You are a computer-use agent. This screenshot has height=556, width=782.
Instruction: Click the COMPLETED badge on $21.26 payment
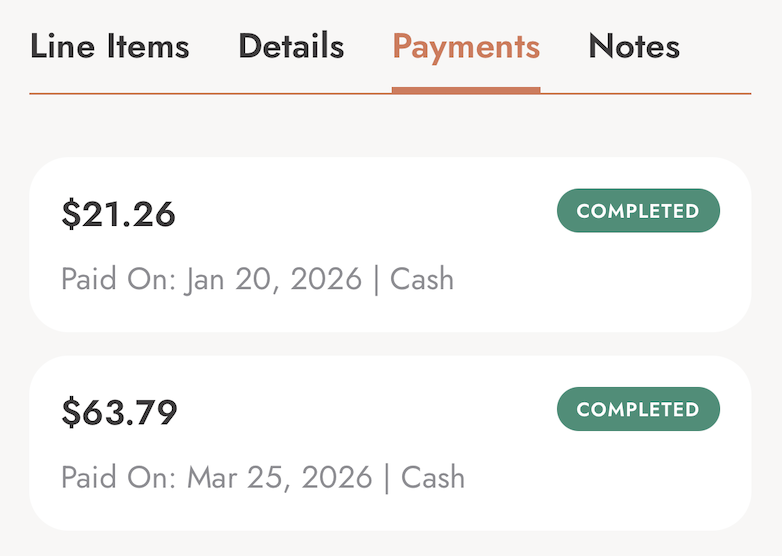click(x=638, y=211)
